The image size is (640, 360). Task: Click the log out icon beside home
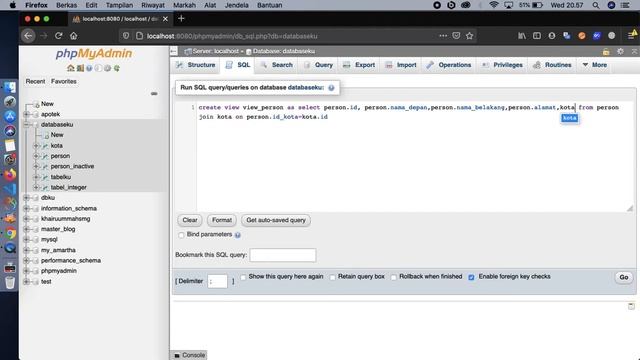tap(80, 68)
